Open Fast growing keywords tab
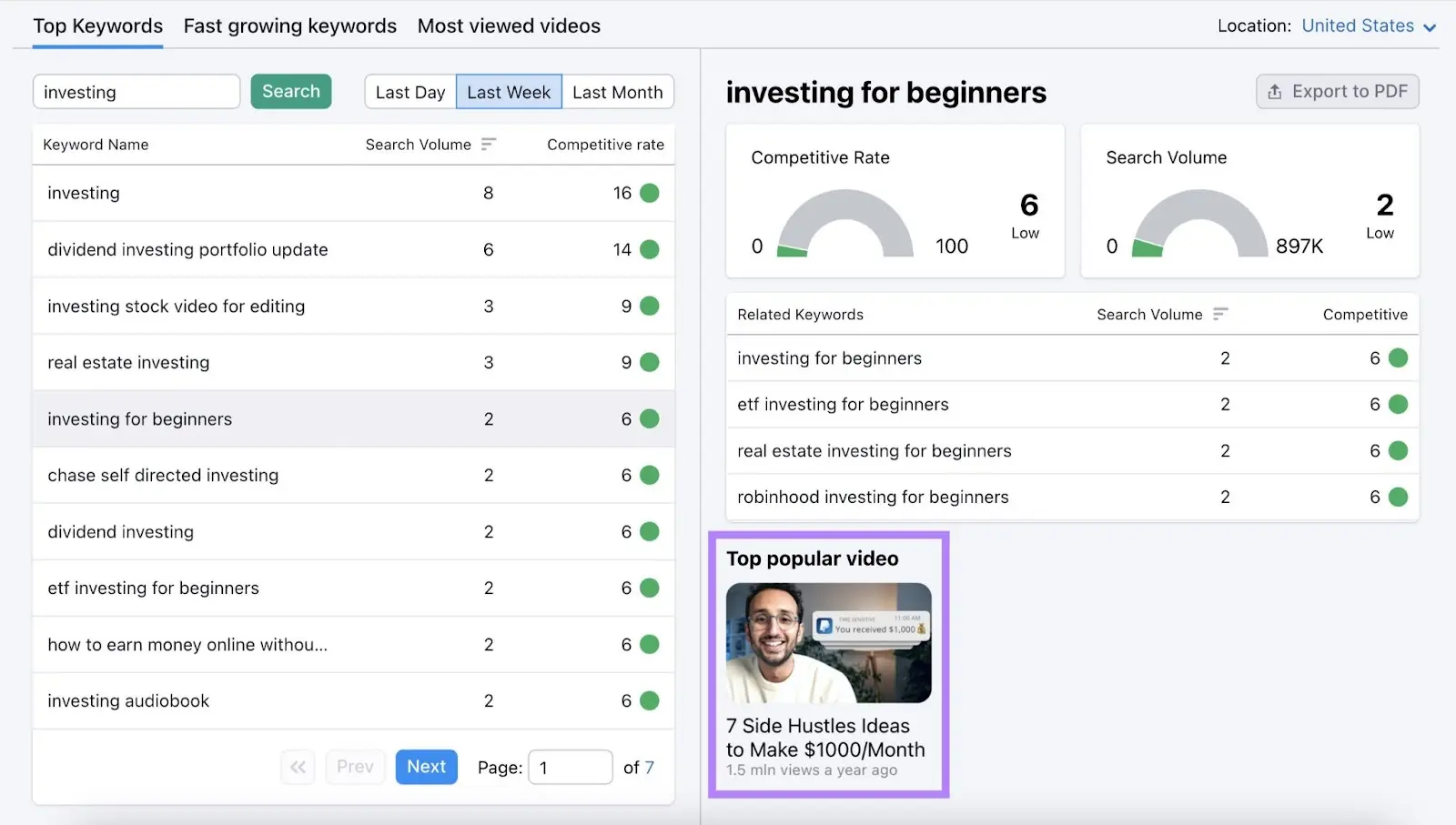The width and height of the screenshot is (1456, 825). [x=290, y=26]
